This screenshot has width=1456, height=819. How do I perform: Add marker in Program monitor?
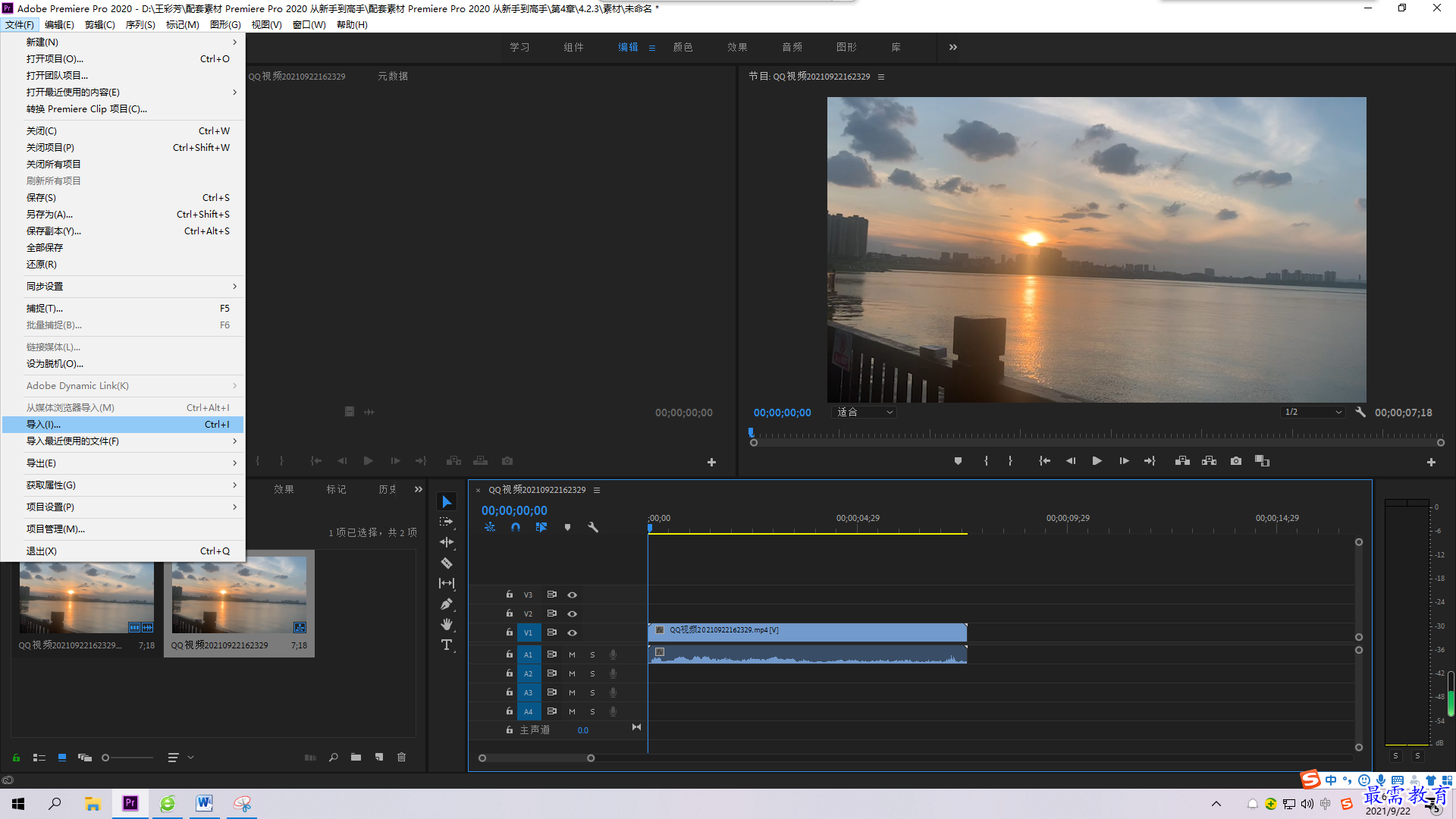pyautogui.click(x=958, y=461)
